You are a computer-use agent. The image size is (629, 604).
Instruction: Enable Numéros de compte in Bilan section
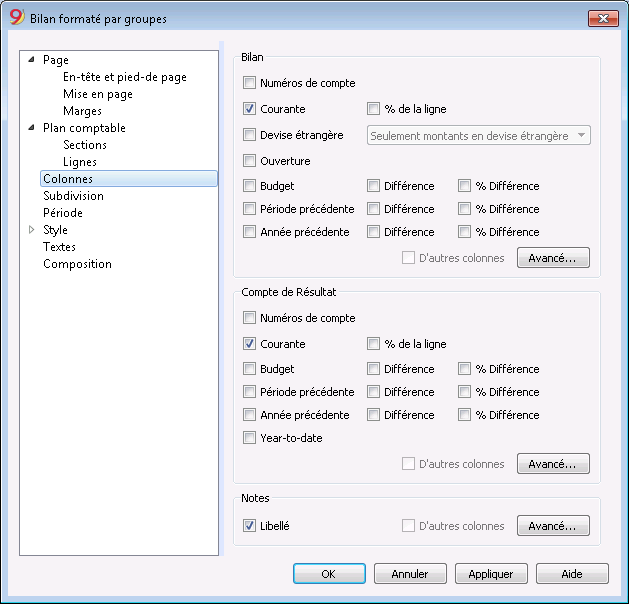pyautogui.click(x=249, y=83)
